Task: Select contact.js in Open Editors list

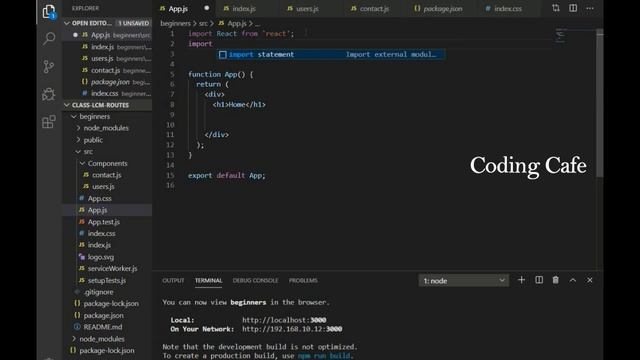Action: [107, 70]
